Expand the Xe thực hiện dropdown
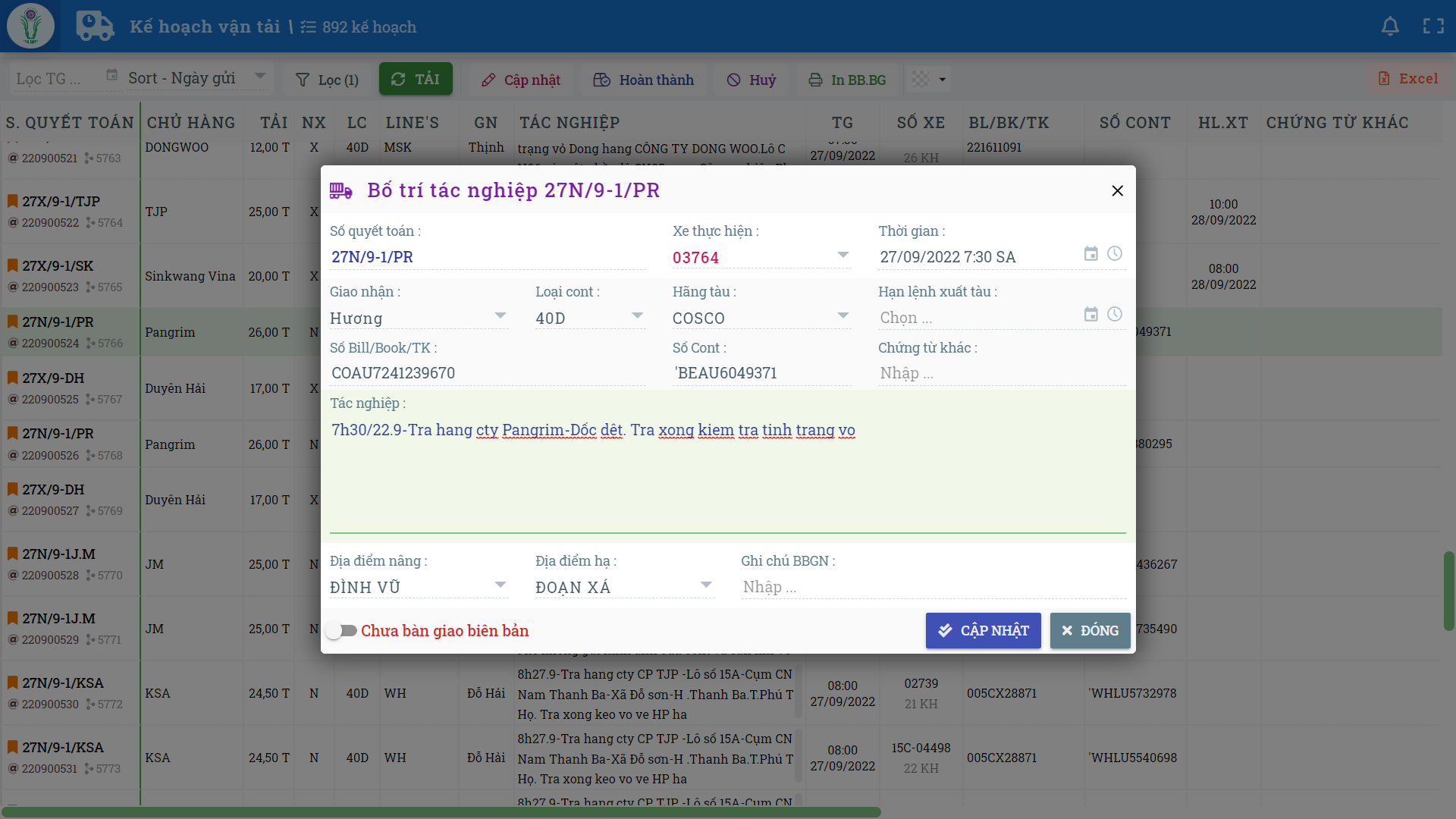Screen dimensions: 1456x819 (x=843, y=256)
